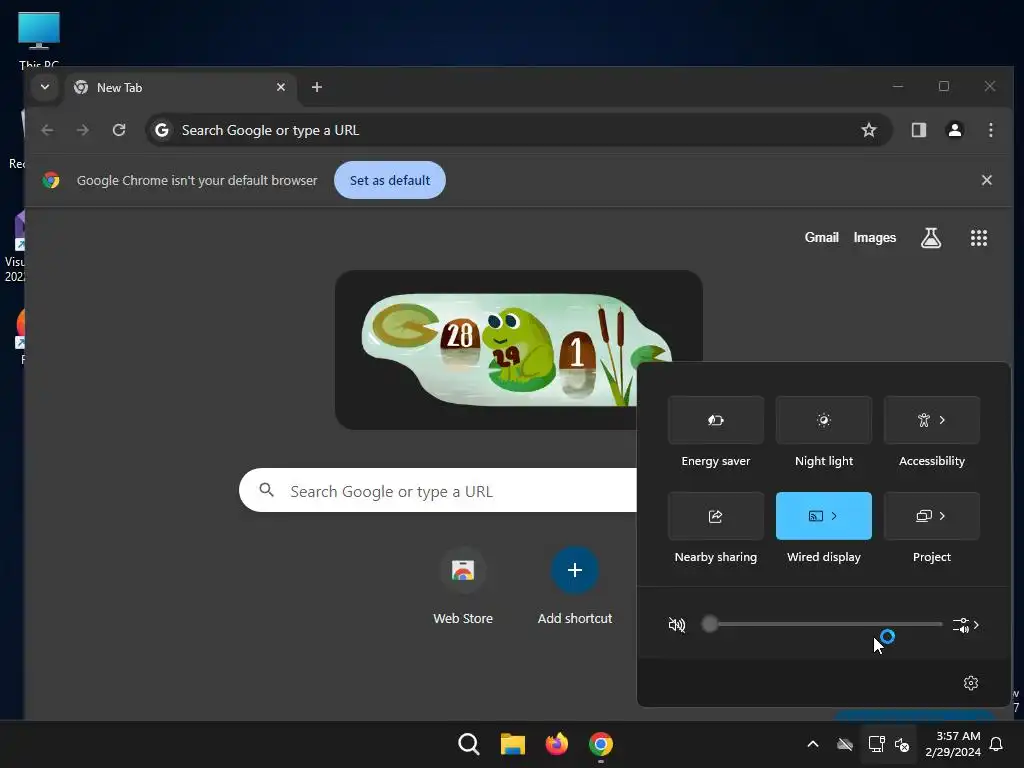Open Search Labs flask icon
Image resolution: width=1024 pixels, height=768 pixels.
coord(931,238)
